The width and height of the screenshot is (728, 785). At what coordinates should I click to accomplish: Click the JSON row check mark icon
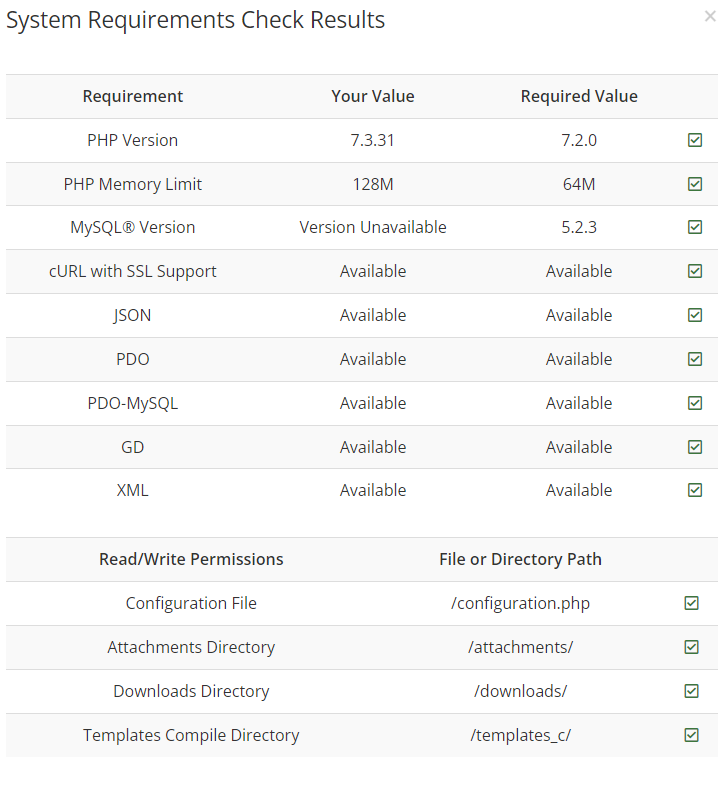(x=695, y=315)
